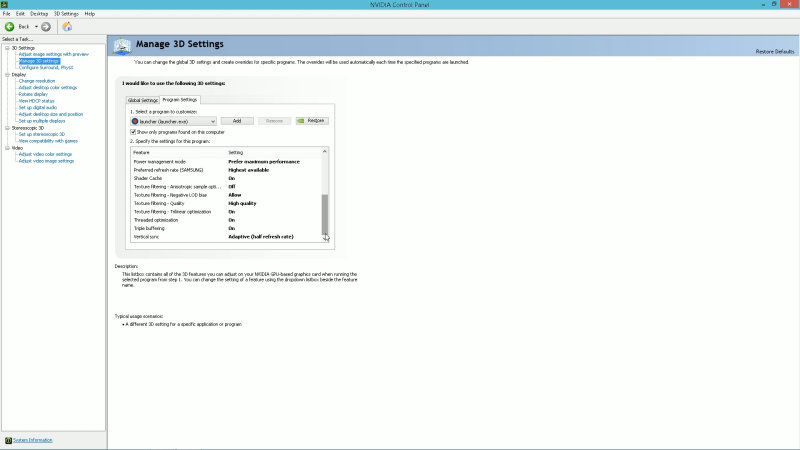
Task: Switch to the Global Settings tab
Action: coord(143,101)
